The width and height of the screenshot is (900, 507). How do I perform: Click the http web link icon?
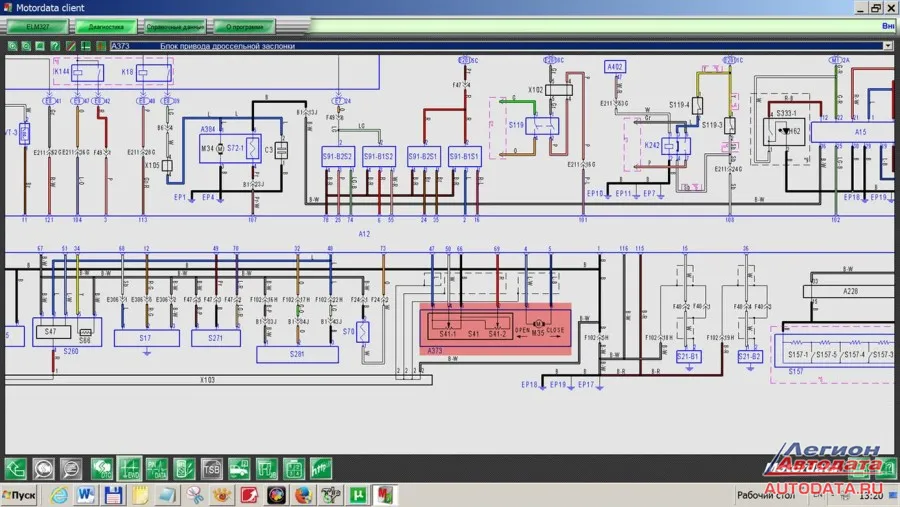[319, 467]
